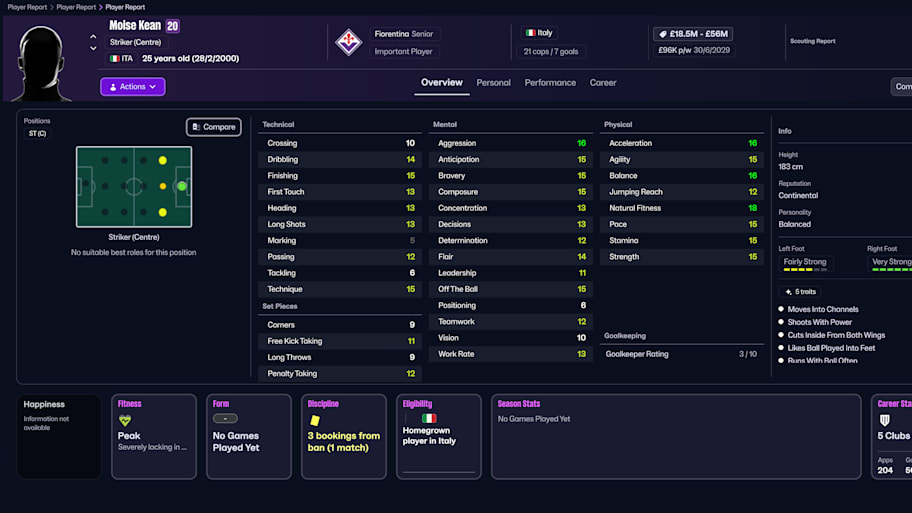Click the Italian flag next to ITA

point(115,59)
